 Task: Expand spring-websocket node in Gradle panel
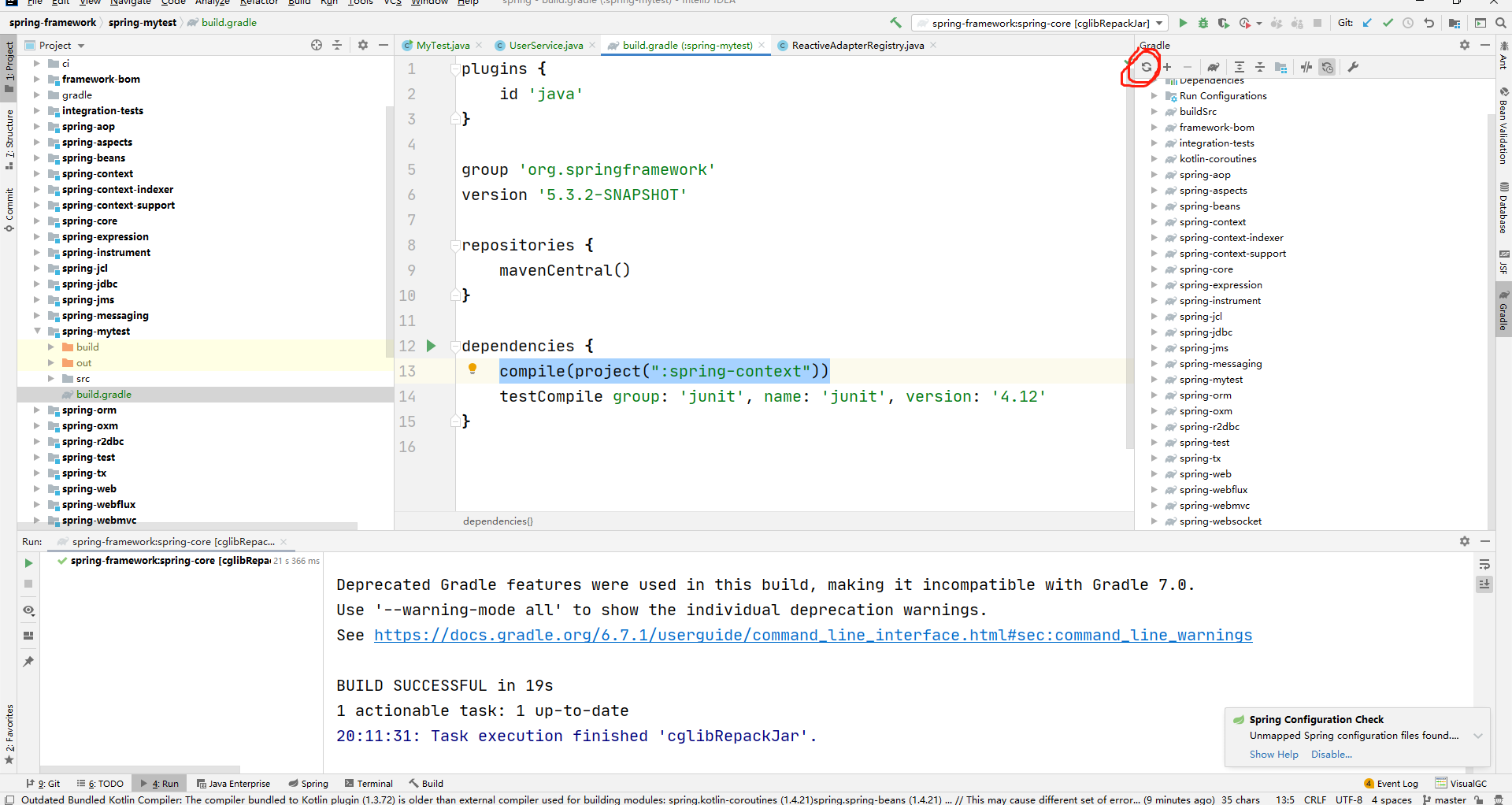click(1154, 521)
